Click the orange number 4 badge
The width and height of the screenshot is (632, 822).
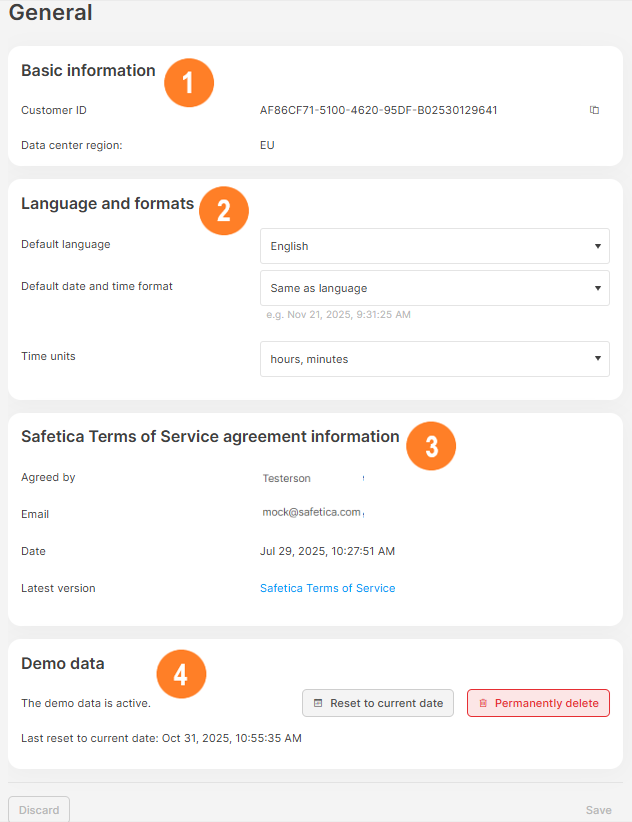[181, 674]
